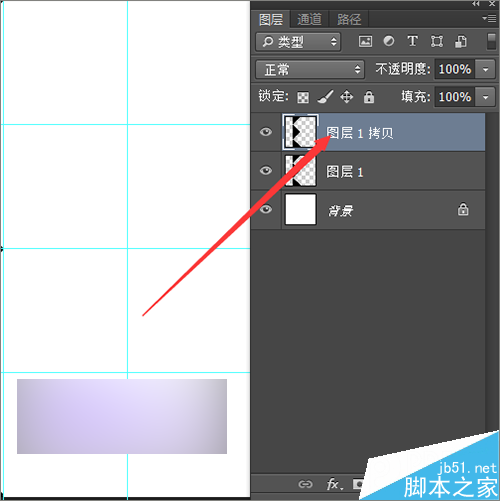The height and width of the screenshot is (501, 500).
Task: Lock image pixels brush icon
Action: [325, 97]
